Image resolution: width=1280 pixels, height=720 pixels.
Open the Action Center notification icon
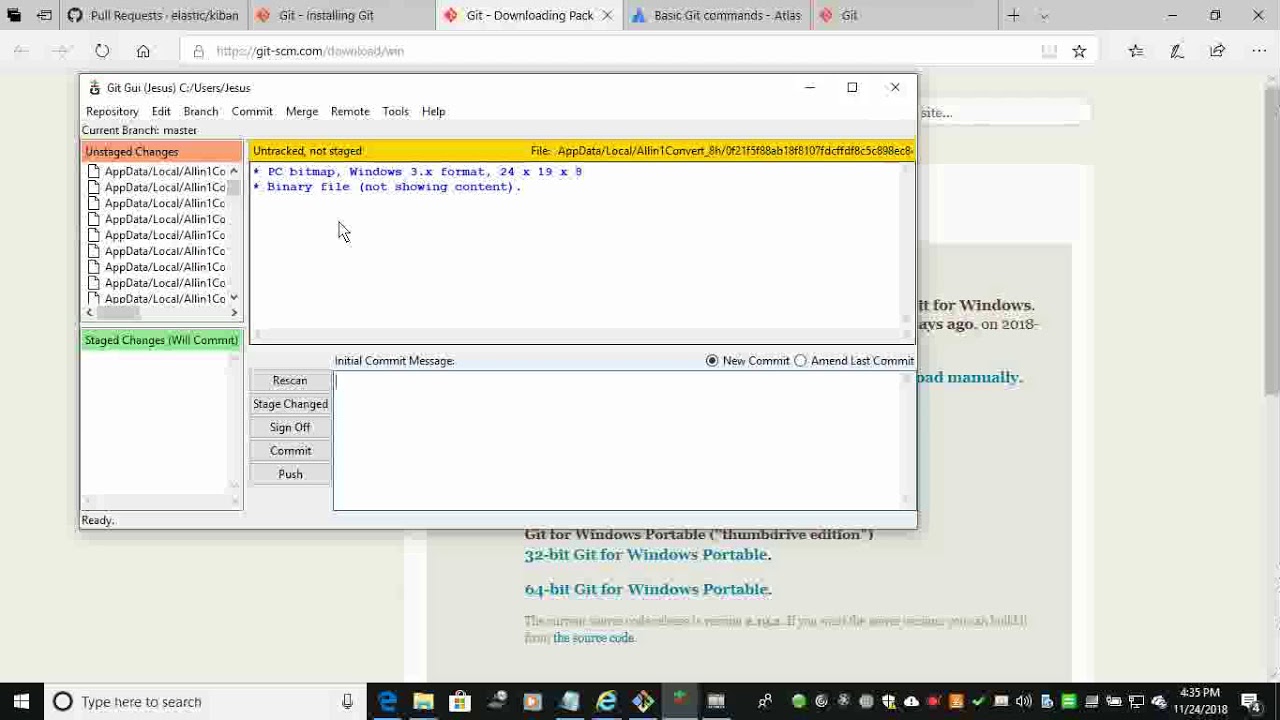tap(1250, 702)
